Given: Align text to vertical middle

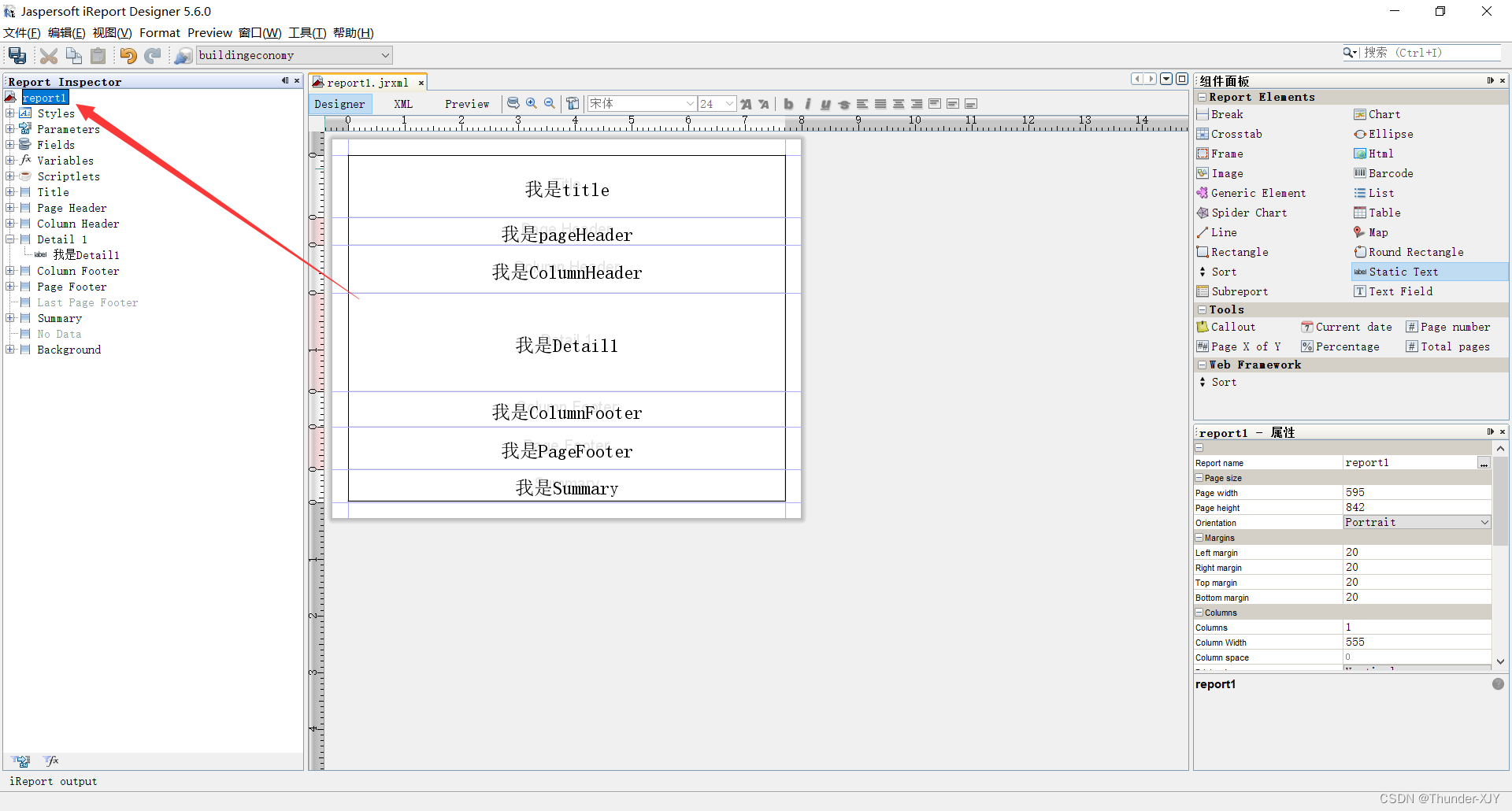Looking at the screenshot, I should coord(953,104).
